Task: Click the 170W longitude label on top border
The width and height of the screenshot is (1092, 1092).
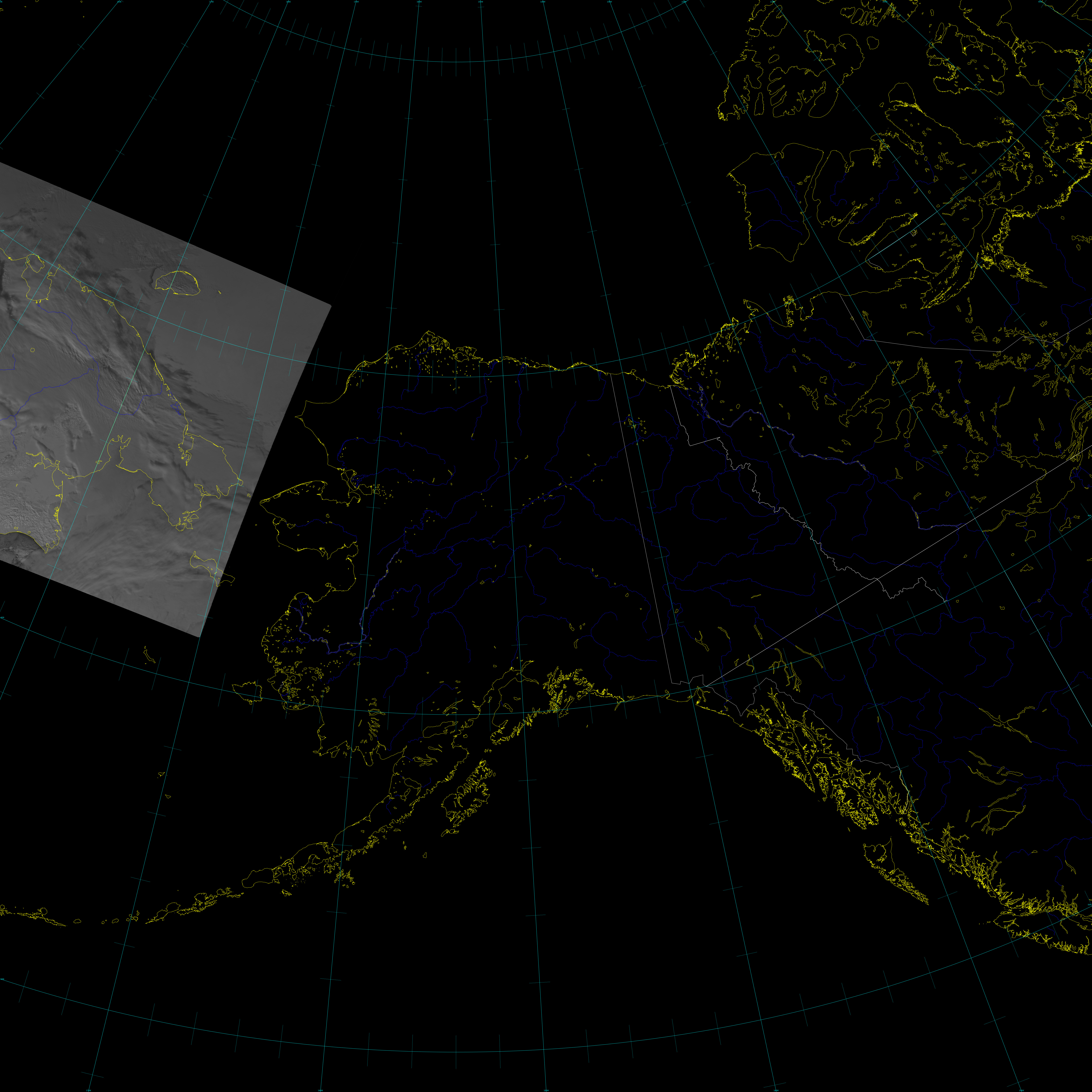Action: (x=356, y=2)
